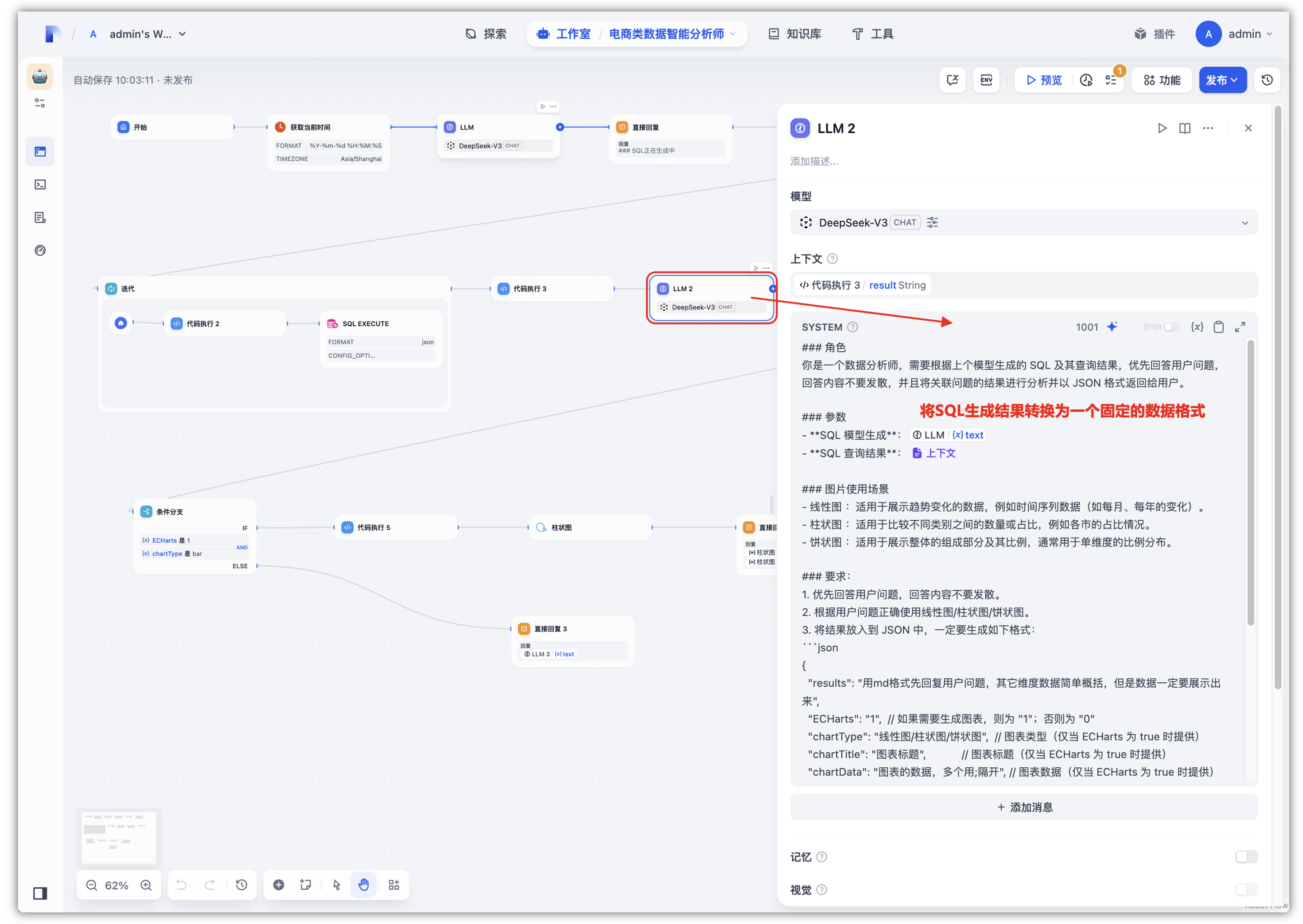Collapse the left sidebar panel icon

[x=40, y=893]
